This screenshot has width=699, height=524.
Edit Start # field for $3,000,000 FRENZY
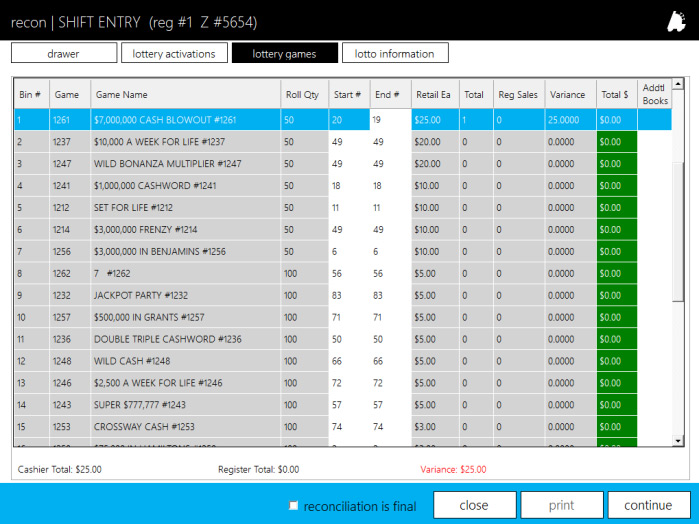coord(349,229)
